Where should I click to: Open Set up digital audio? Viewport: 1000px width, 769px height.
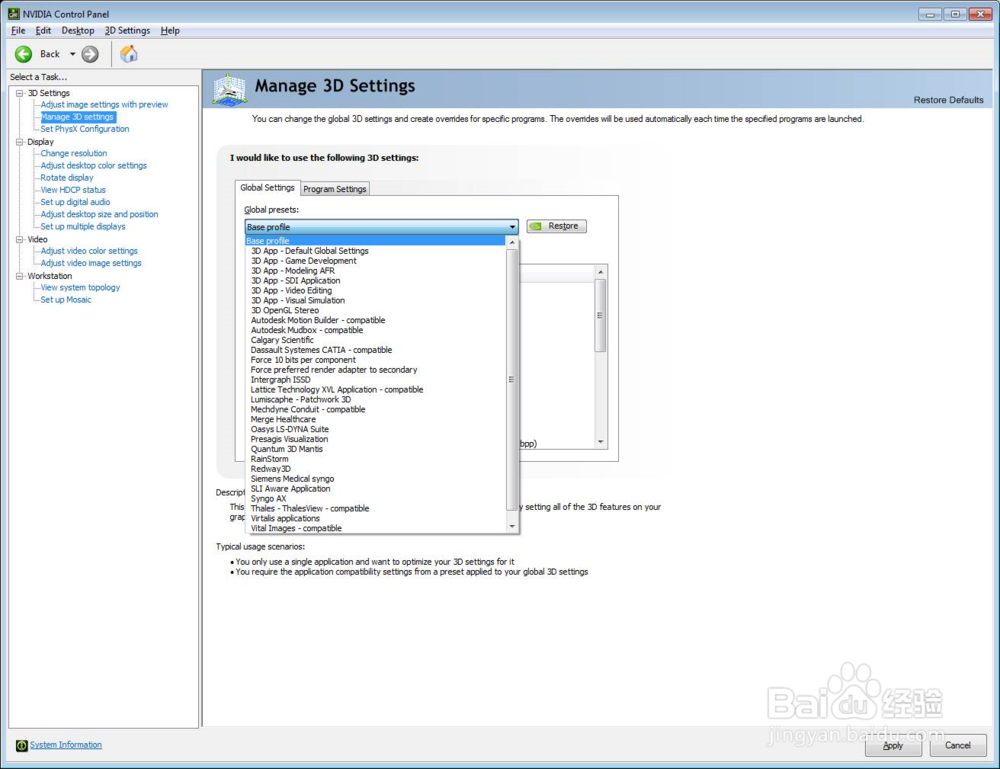[x=75, y=202]
